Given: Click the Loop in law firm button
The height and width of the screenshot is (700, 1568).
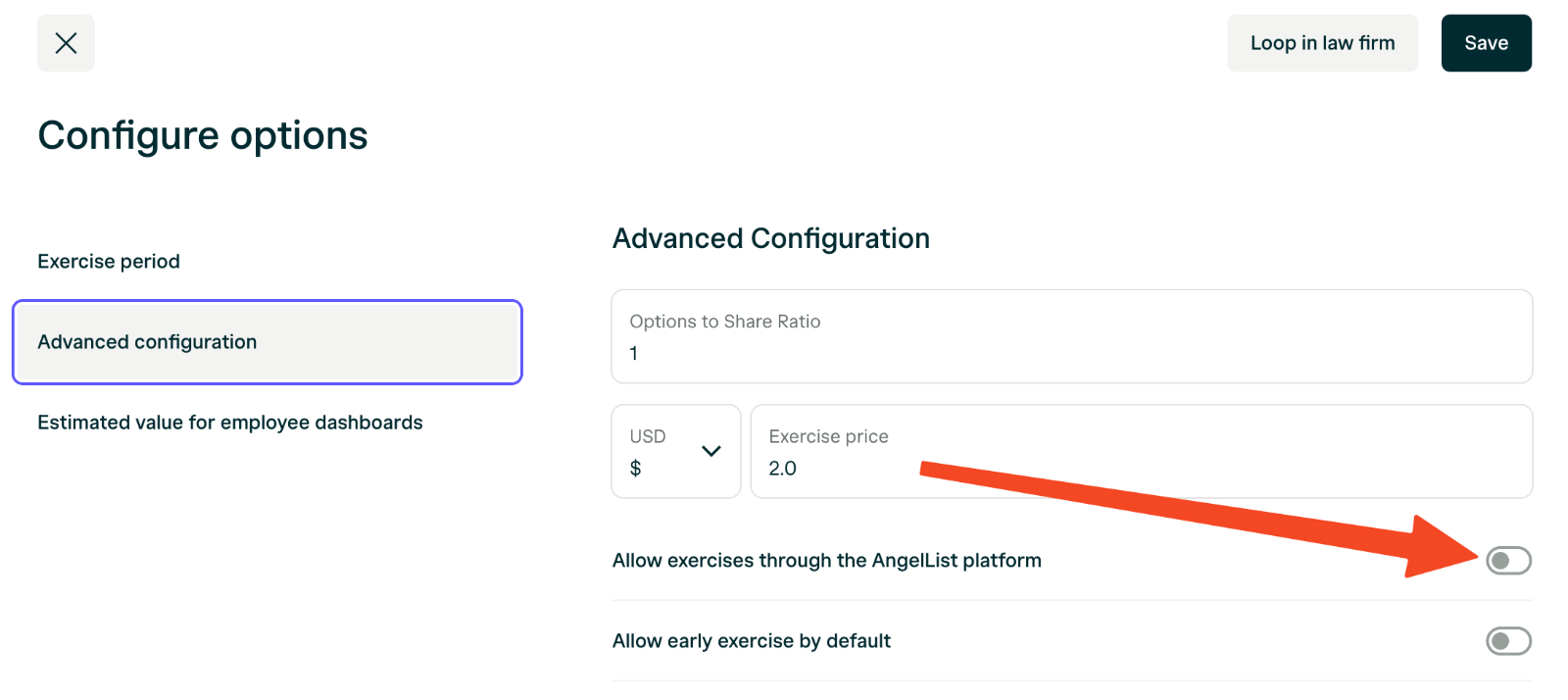Looking at the screenshot, I should tap(1322, 43).
